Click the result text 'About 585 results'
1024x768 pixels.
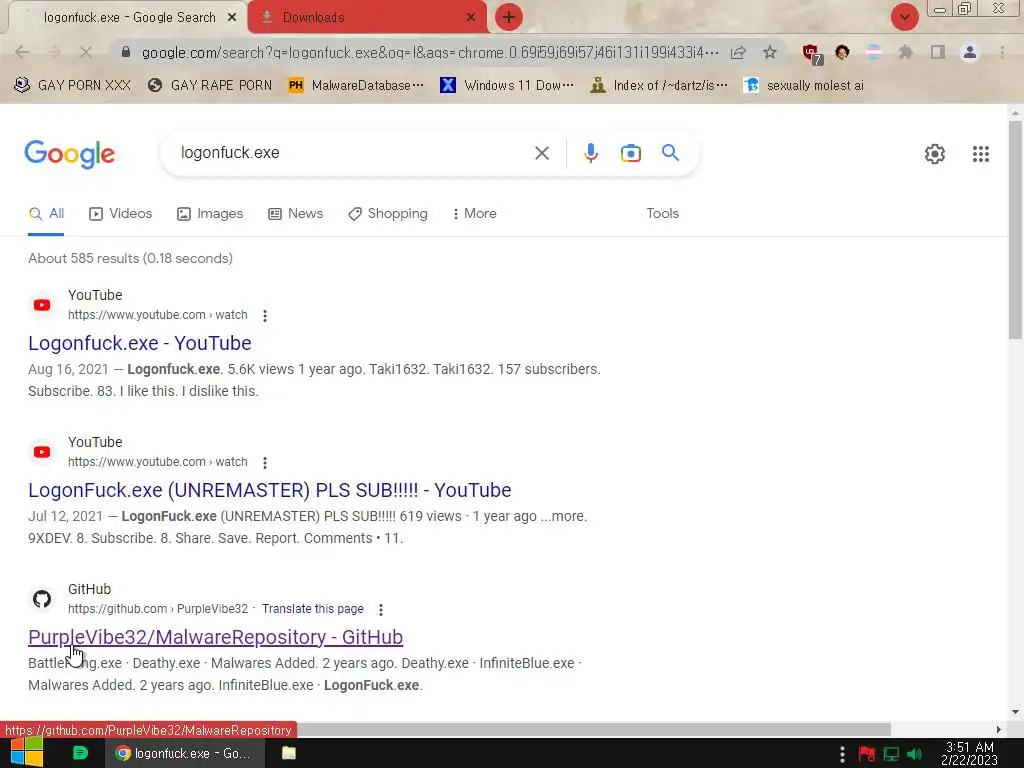point(84,258)
